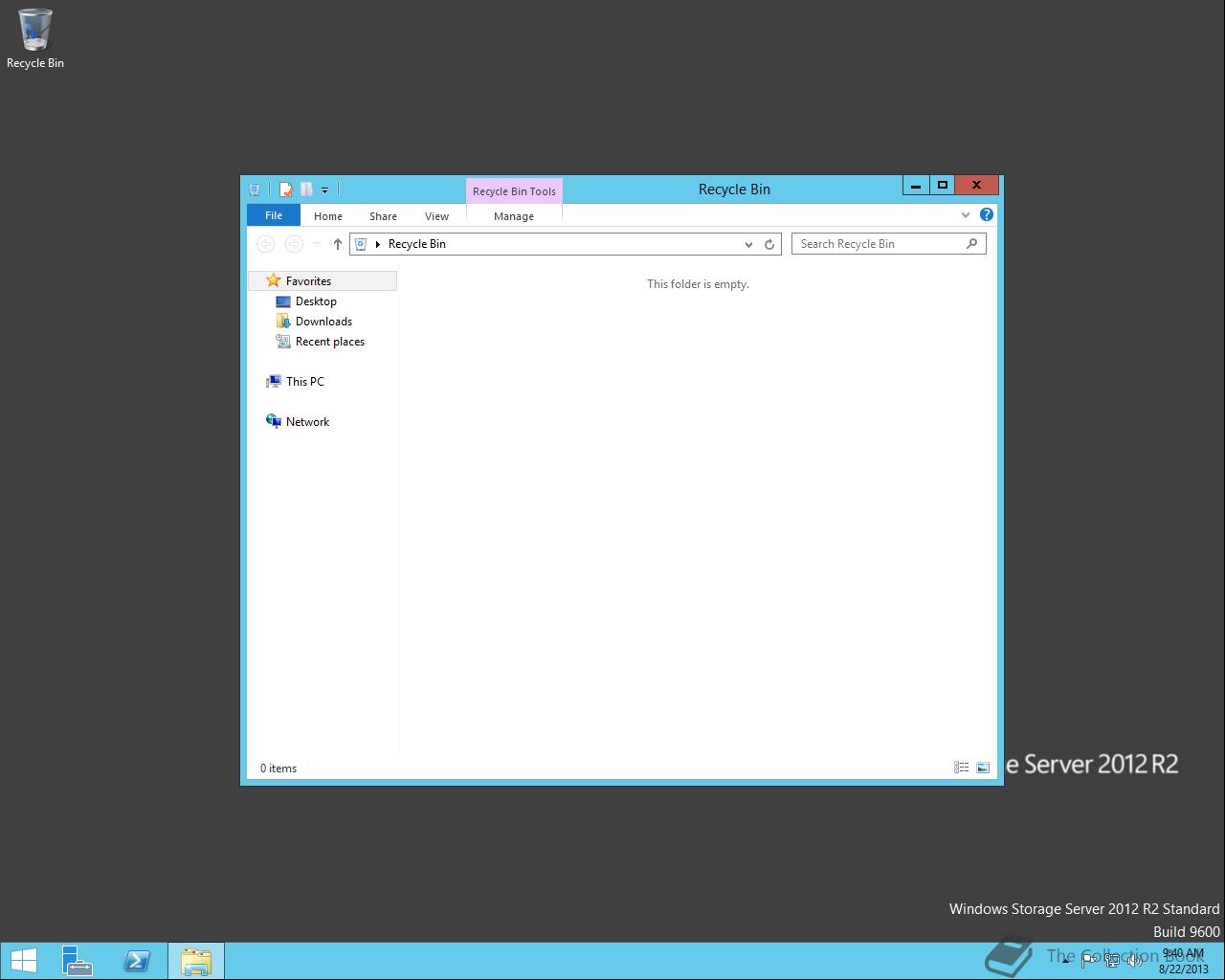Switch to Large icons view in status bar
This screenshot has height=980, width=1225.
983,768
